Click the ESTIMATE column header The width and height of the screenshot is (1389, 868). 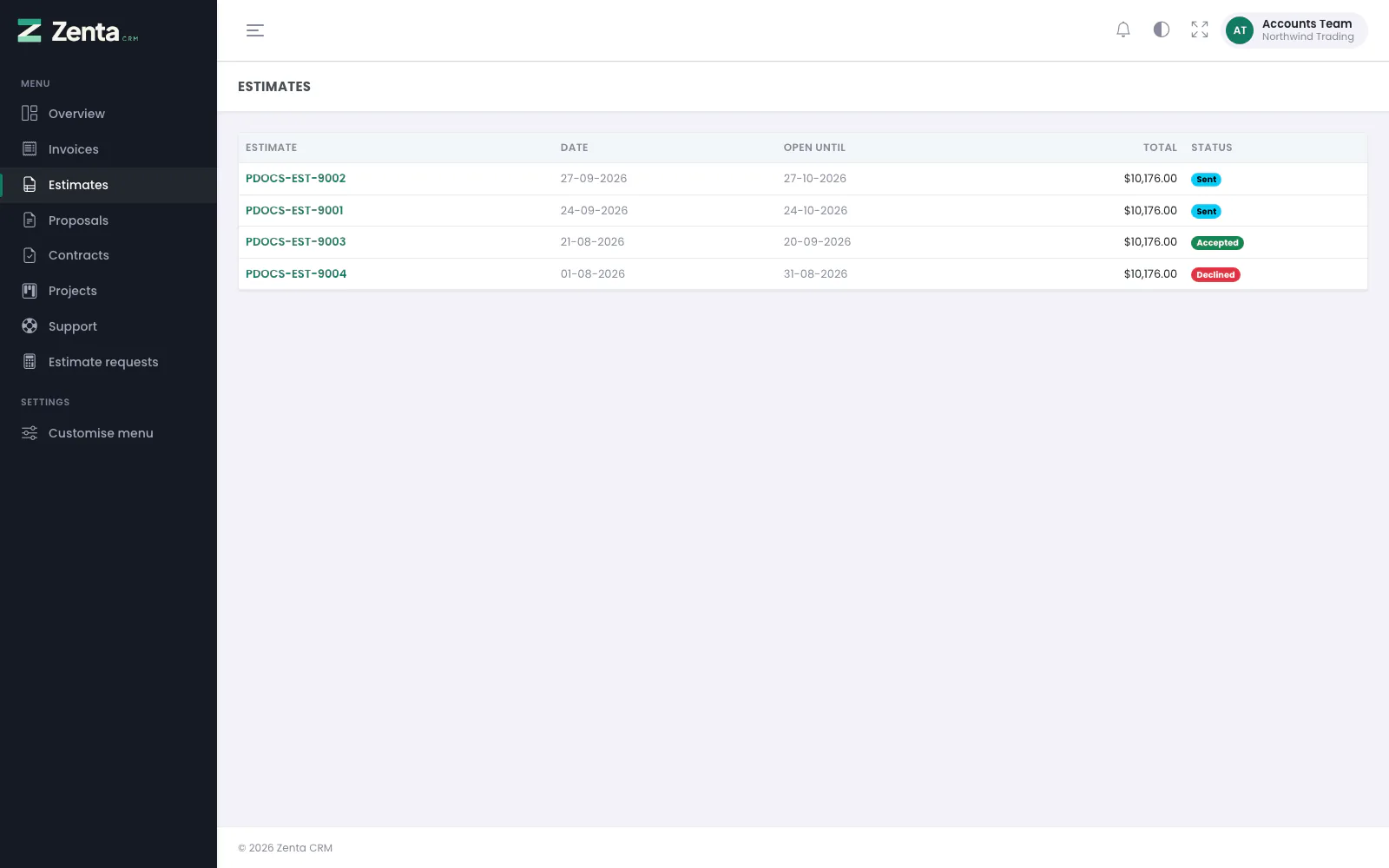(x=271, y=148)
